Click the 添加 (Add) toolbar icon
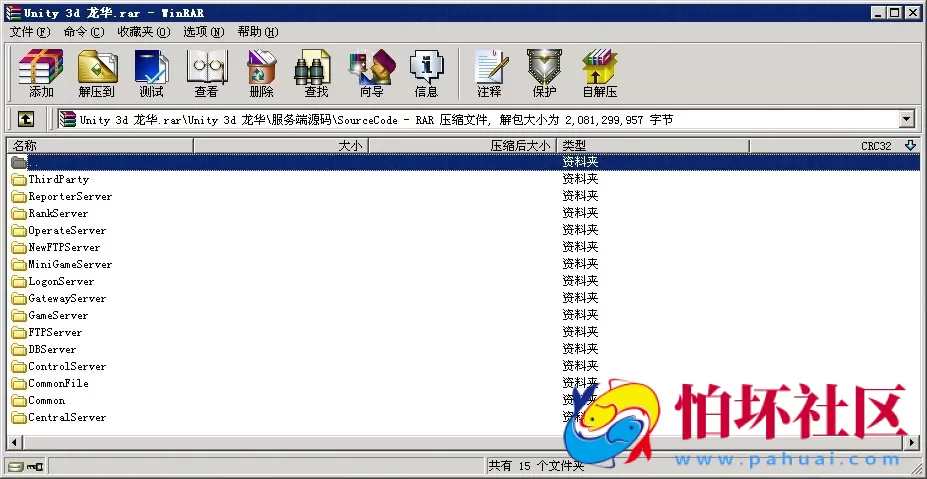Viewport: 927px width, 479px height. (41, 73)
